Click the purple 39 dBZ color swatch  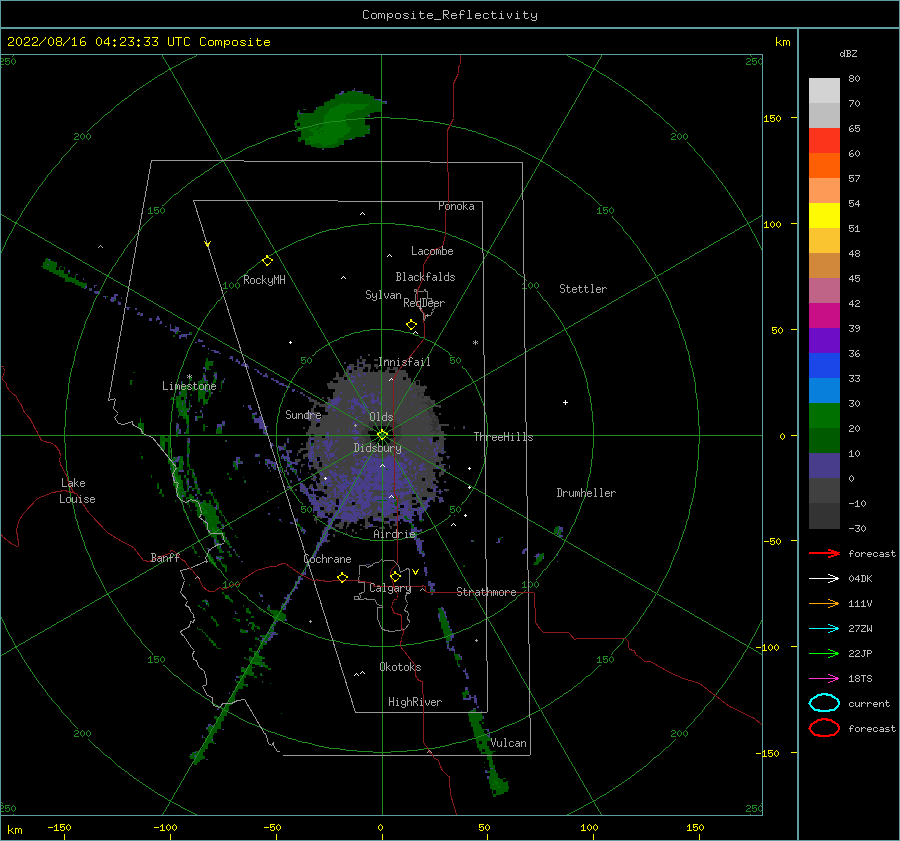824,340
